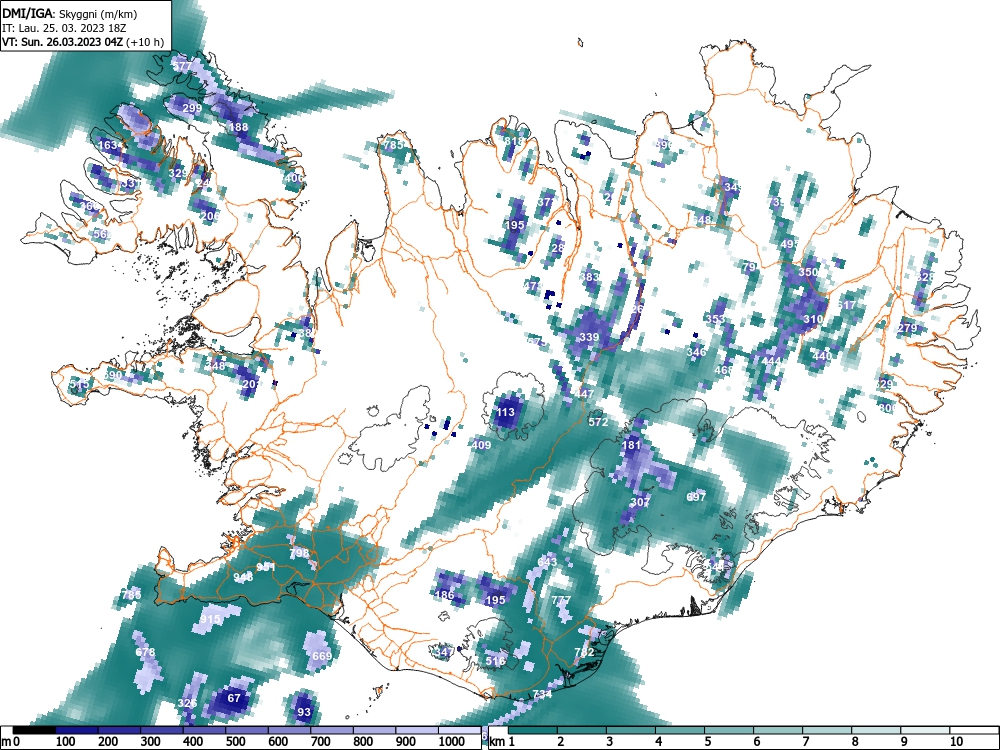Click the visibility value 468

click(724, 370)
